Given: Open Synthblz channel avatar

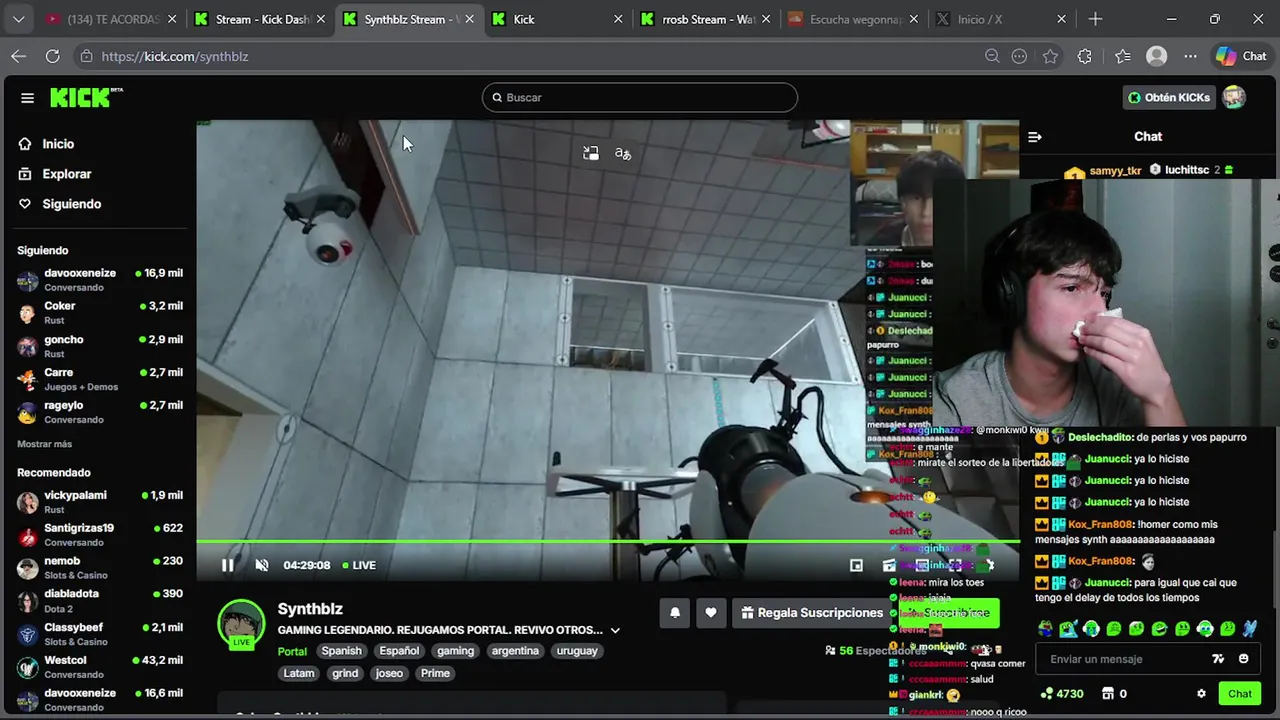Looking at the screenshot, I should click(x=241, y=624).
